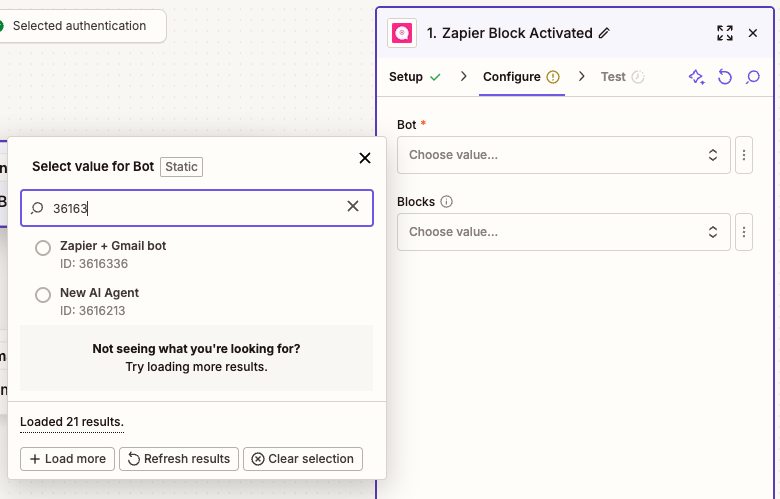Open the three-dot menu beside the Bot field

coord(743,155)
